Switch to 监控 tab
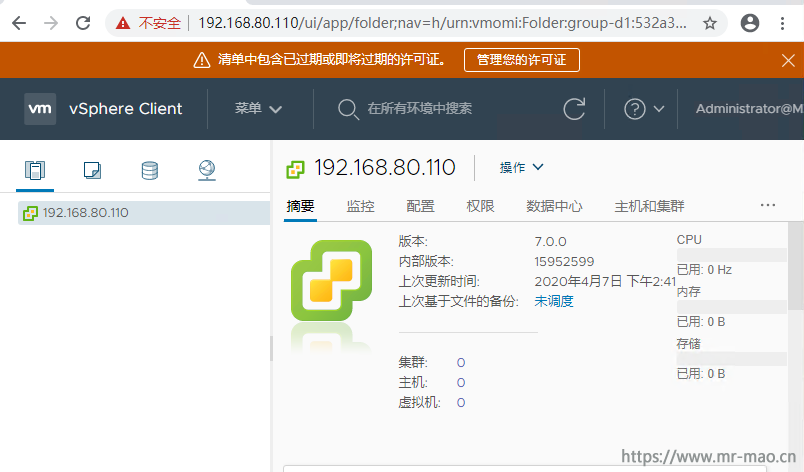 coord(360,206)
